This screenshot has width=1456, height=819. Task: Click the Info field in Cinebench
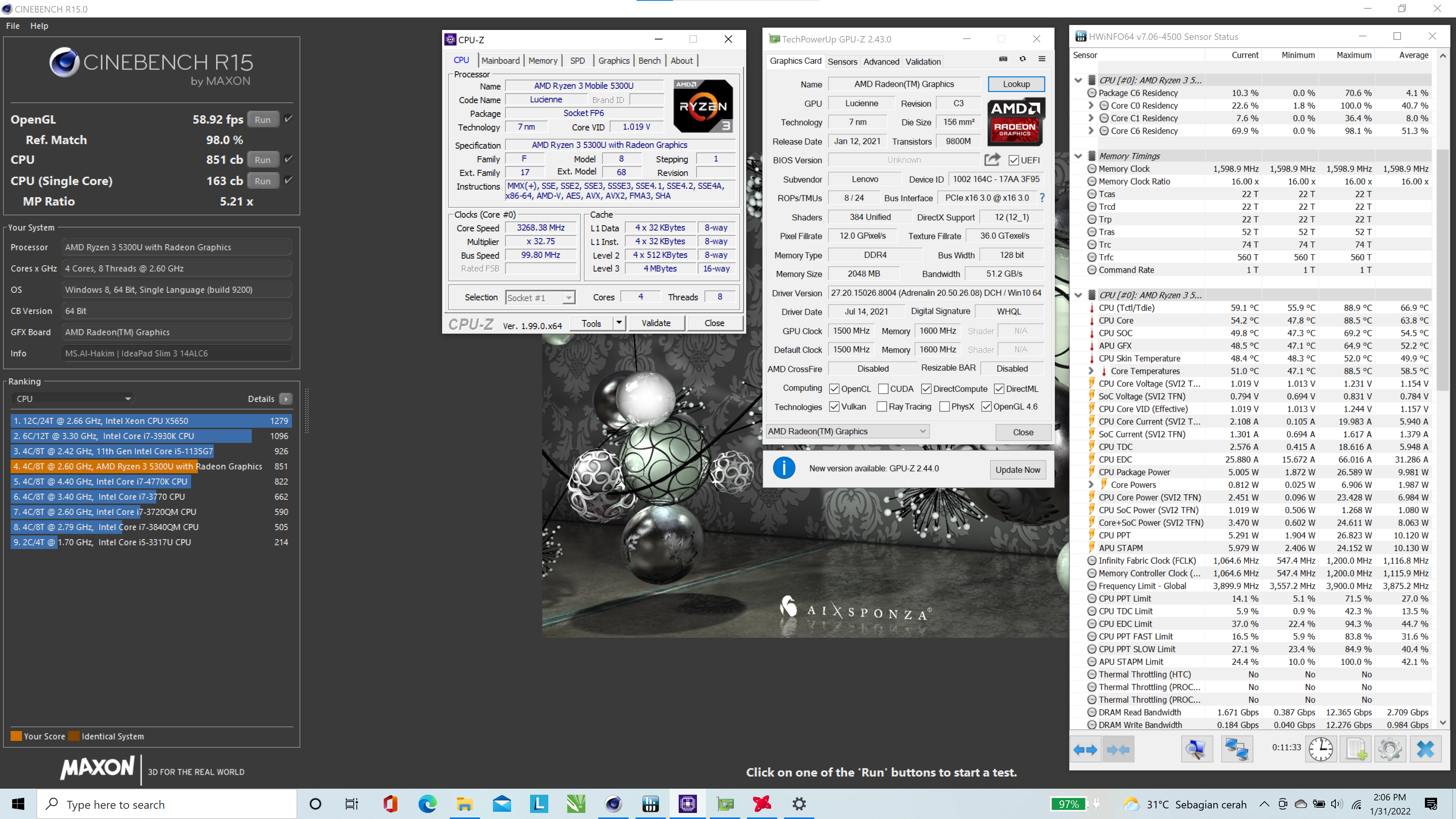[176, 353]
